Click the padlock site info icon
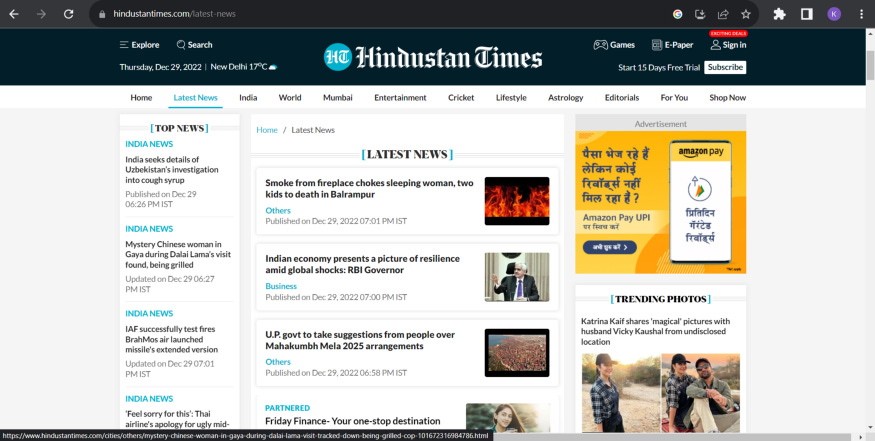 102,14
